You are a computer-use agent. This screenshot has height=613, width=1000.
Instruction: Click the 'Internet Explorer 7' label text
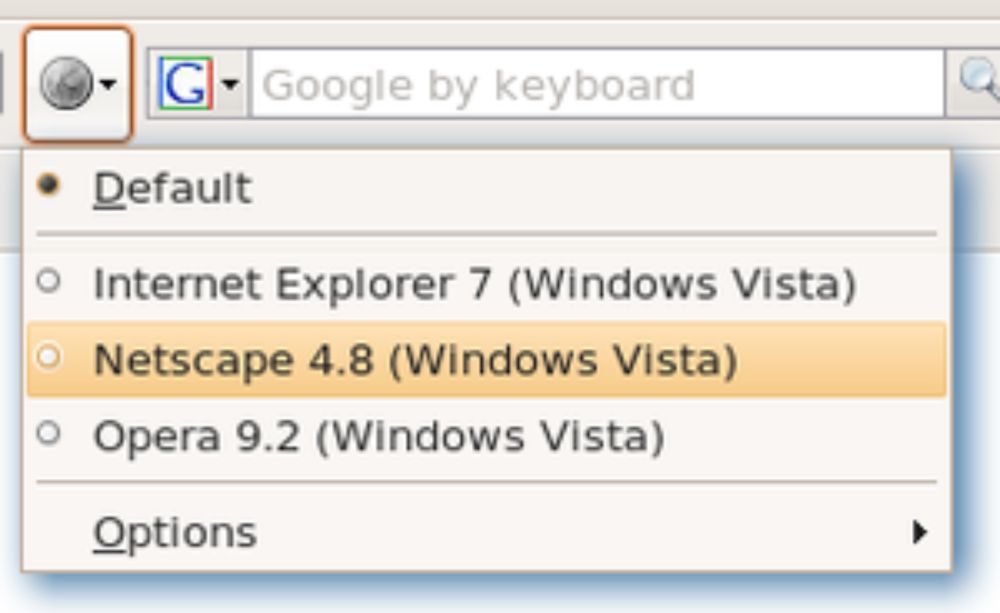(292, 285)
